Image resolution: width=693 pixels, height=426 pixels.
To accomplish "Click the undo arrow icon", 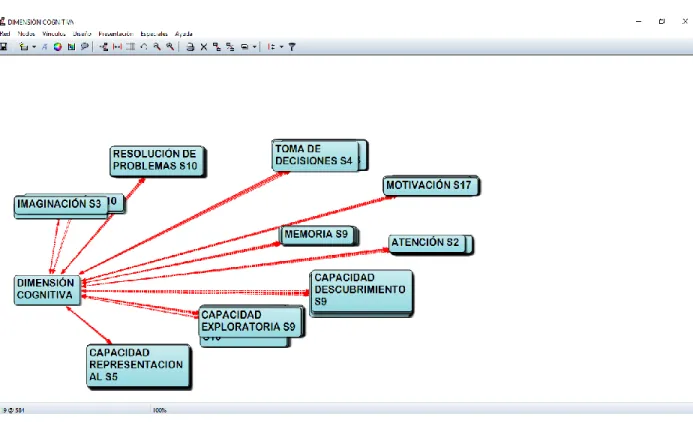I will [x=144, y=46].
